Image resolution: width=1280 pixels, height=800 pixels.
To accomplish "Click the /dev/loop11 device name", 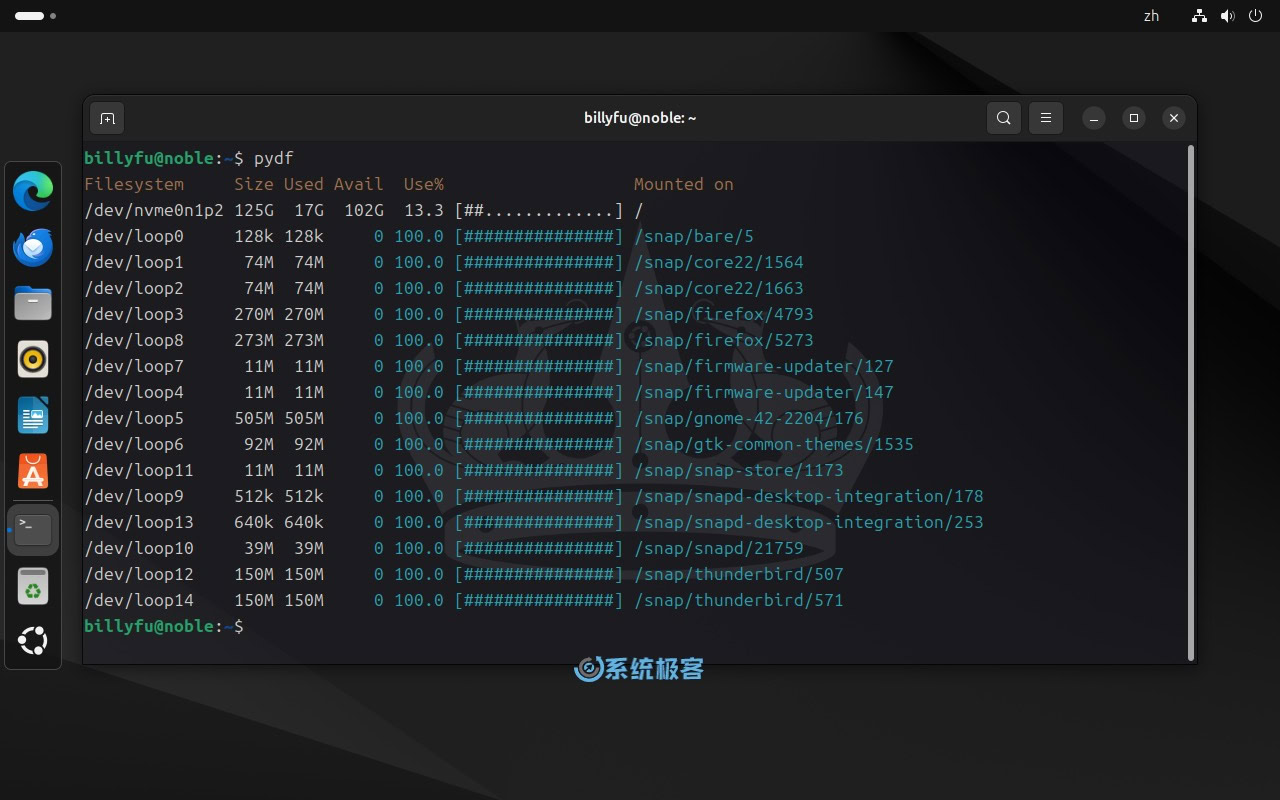I will [139, 470].
